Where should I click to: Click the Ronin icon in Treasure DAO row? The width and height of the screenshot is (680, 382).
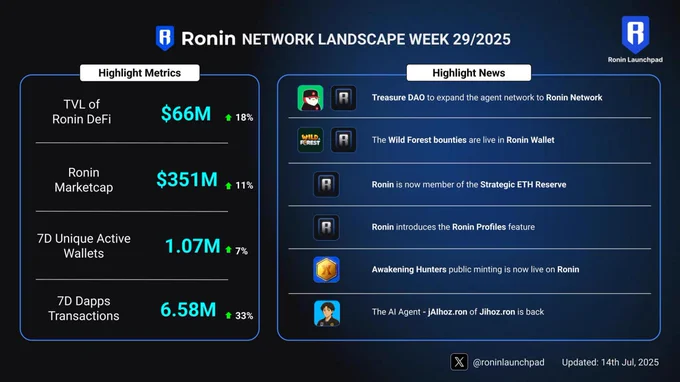tap(343, 98)
